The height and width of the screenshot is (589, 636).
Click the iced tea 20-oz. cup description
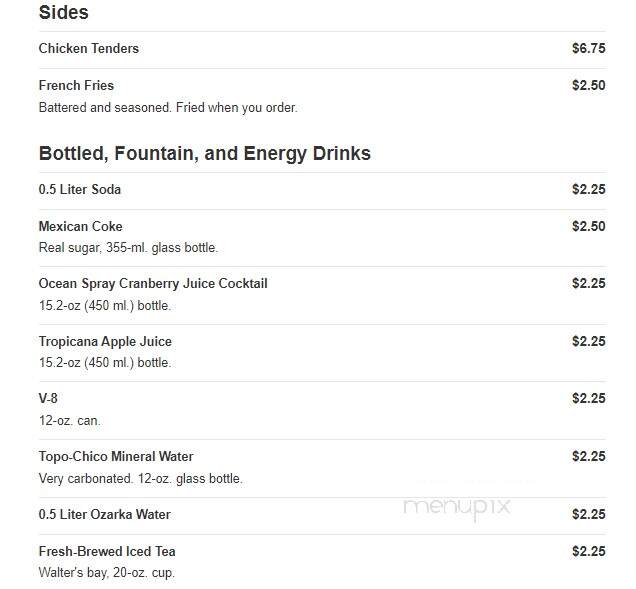(x=107, y=573)
